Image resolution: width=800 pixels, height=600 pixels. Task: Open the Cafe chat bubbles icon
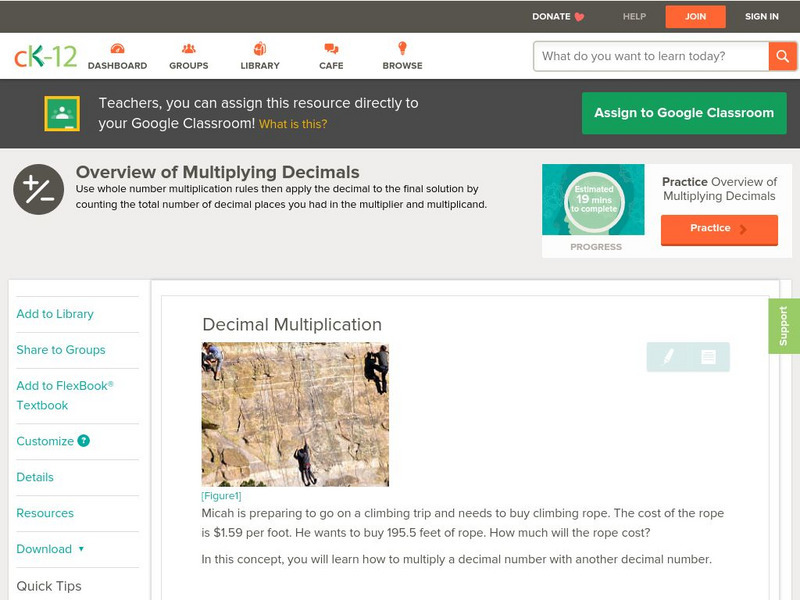click(331, 48)
